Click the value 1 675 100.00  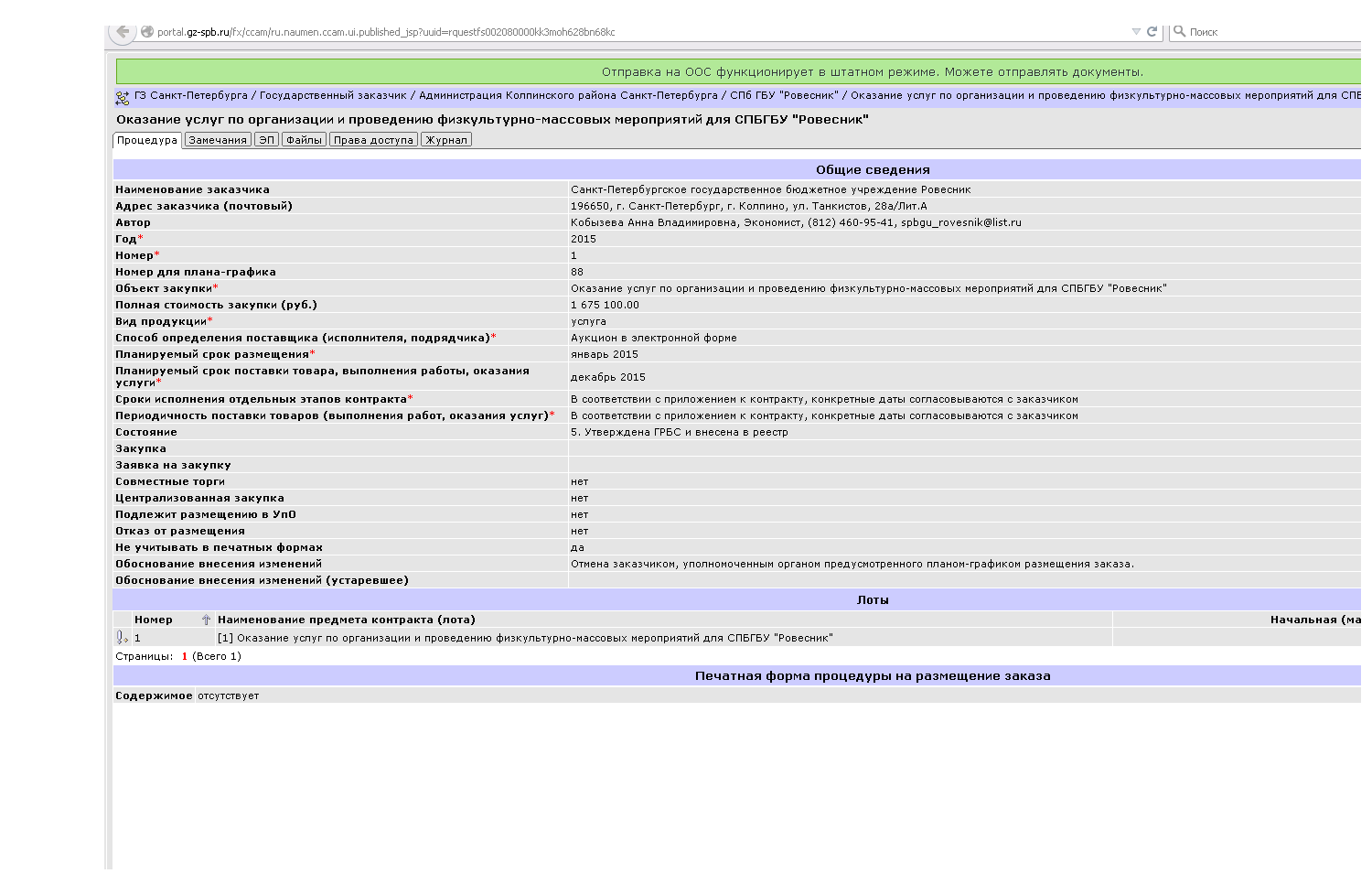click(x=605, y=305)
